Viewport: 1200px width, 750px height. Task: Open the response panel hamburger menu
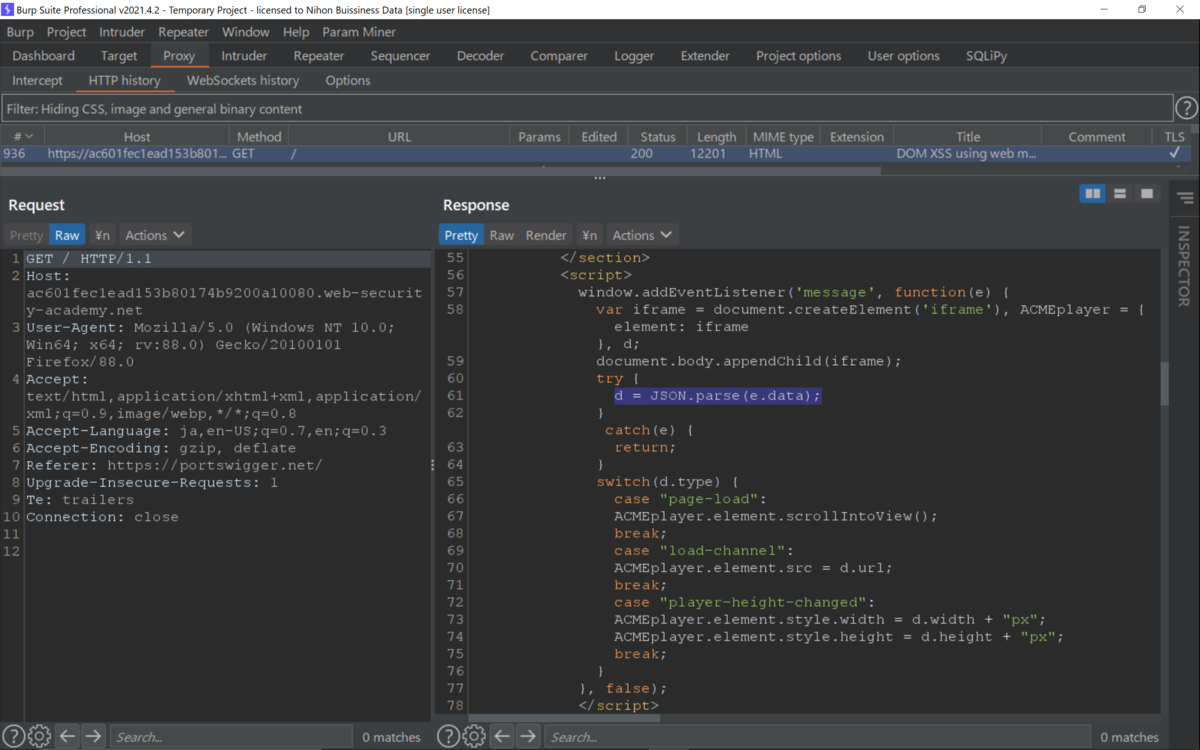(1184, 198)
